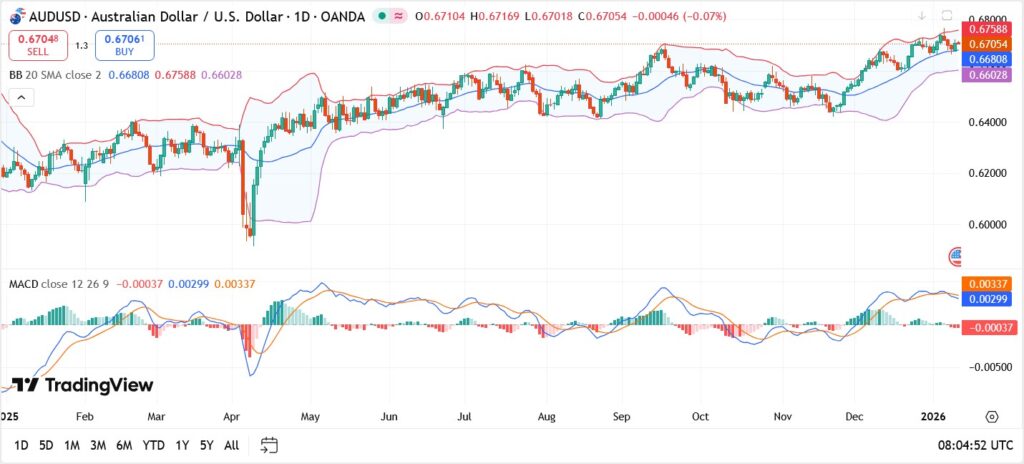Open chart settings gear on time axis
The image size is (1024, 464).
coord(991,416)
